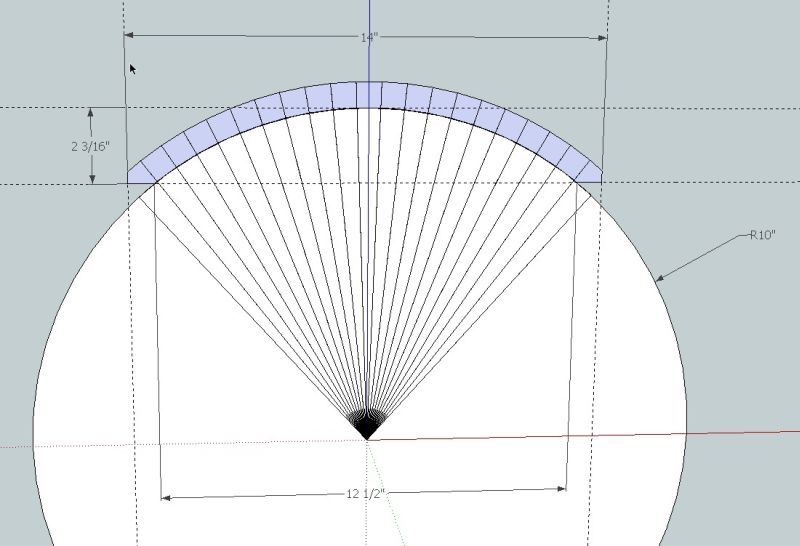The width and height of the screenshot is (800, 546).
Task: Click the black convergence point of radial lines
Action: click(367, 425)
